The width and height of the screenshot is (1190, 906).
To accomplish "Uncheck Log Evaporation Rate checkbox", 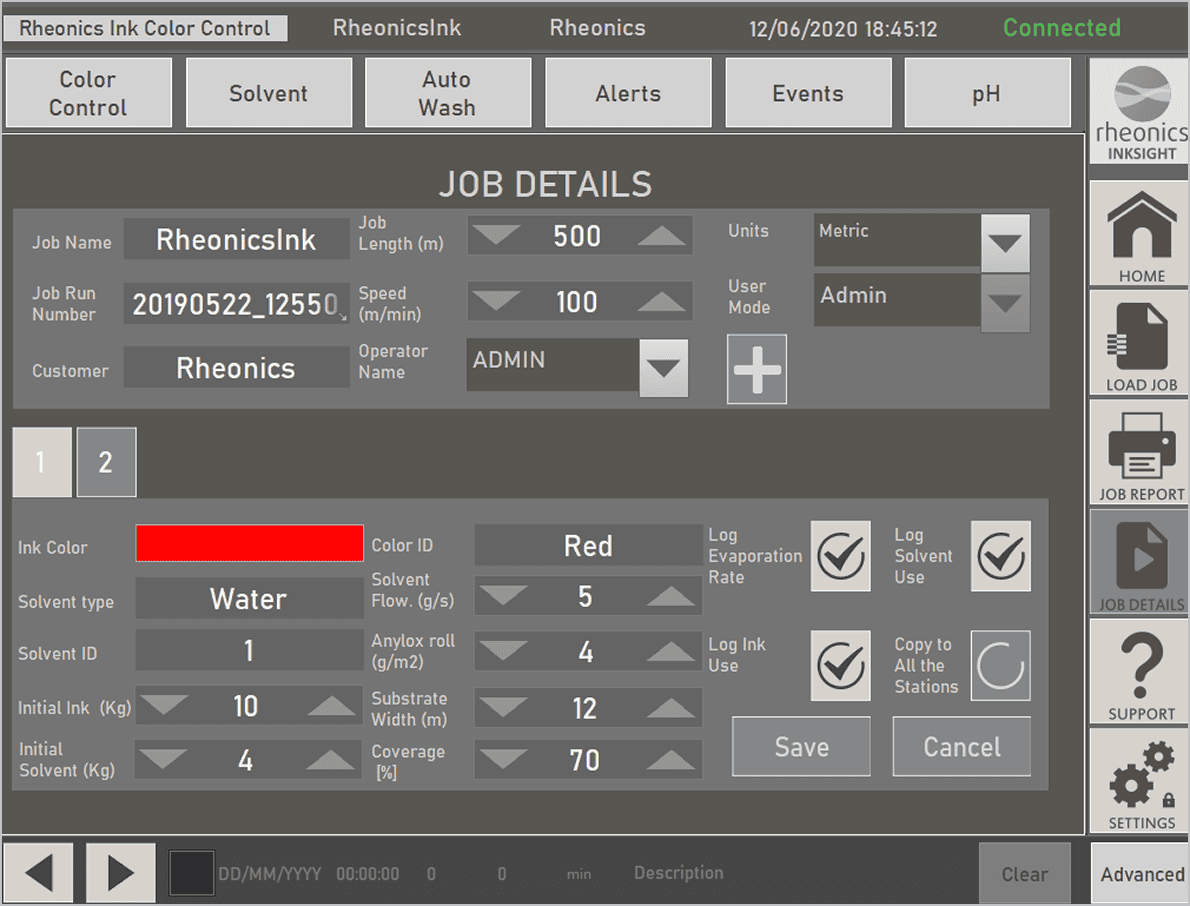I will [x=840, y=556].
